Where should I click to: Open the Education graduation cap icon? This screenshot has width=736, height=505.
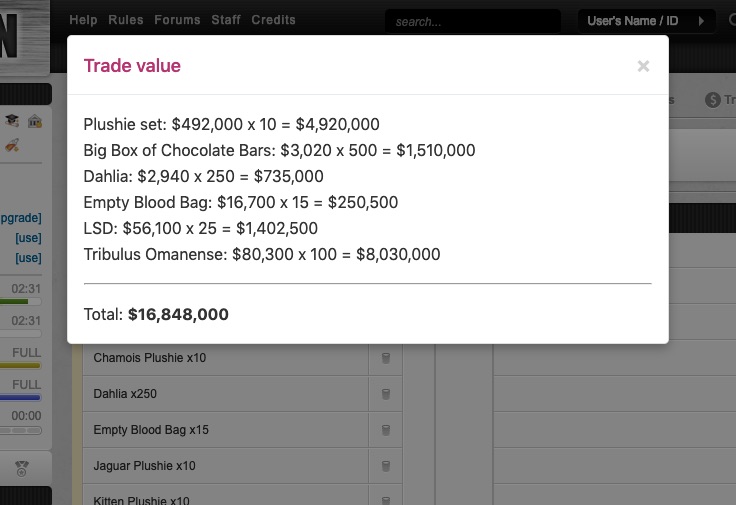click(12, 121)
